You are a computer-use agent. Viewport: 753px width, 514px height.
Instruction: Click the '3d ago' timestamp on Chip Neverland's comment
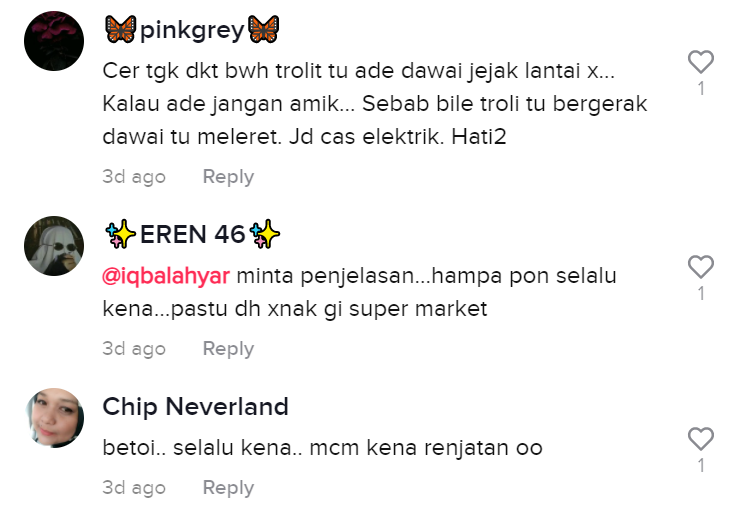point(134,488)
